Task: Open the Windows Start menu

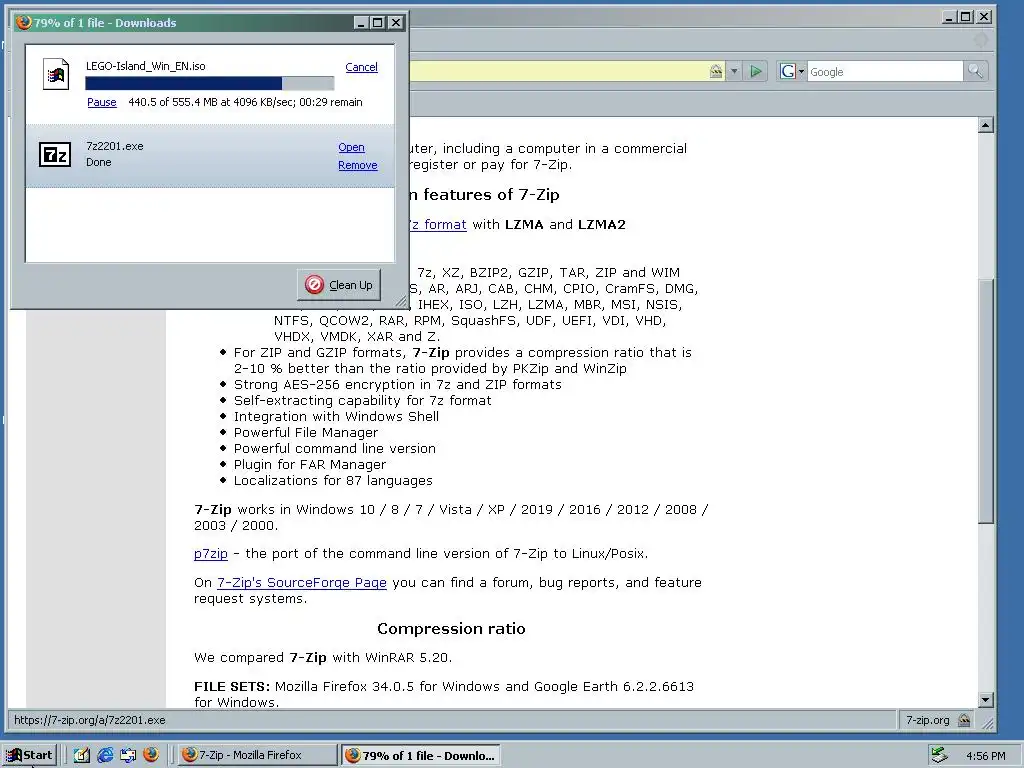Action: [x=29, y=755]
